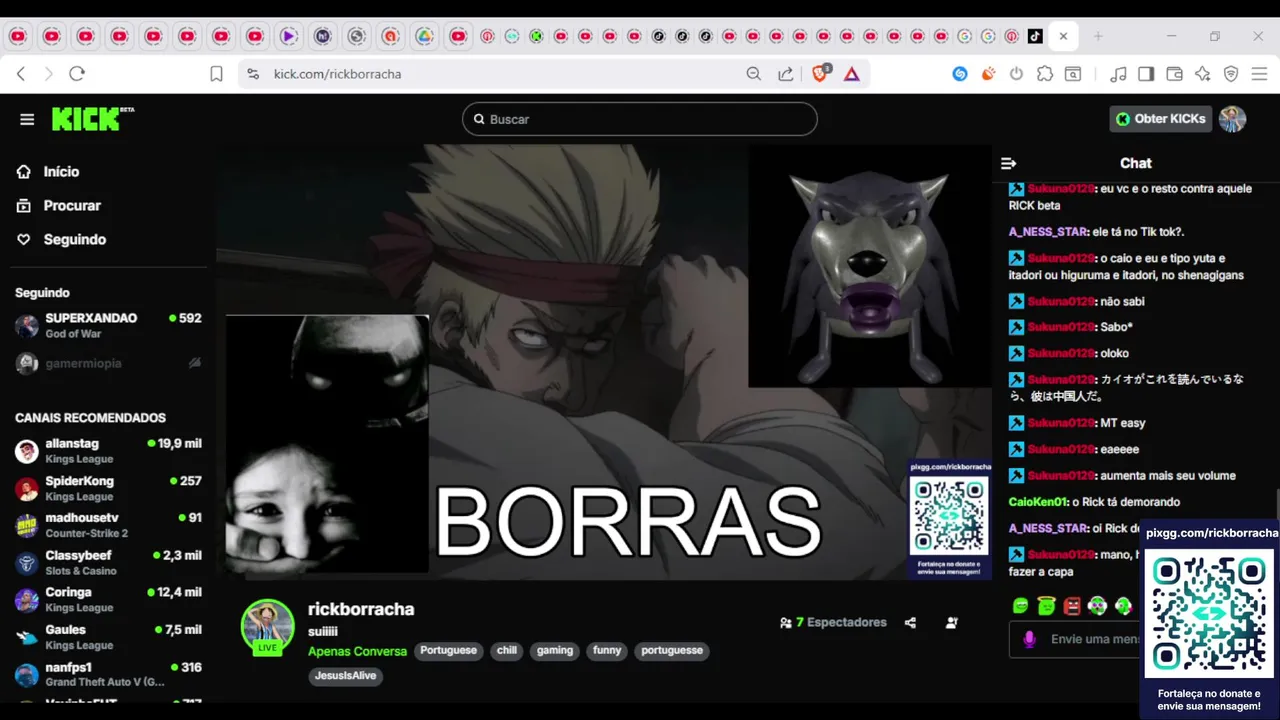Open SpiderKong recommended channel
The image size is (1280, 720).
coord(108,488)
